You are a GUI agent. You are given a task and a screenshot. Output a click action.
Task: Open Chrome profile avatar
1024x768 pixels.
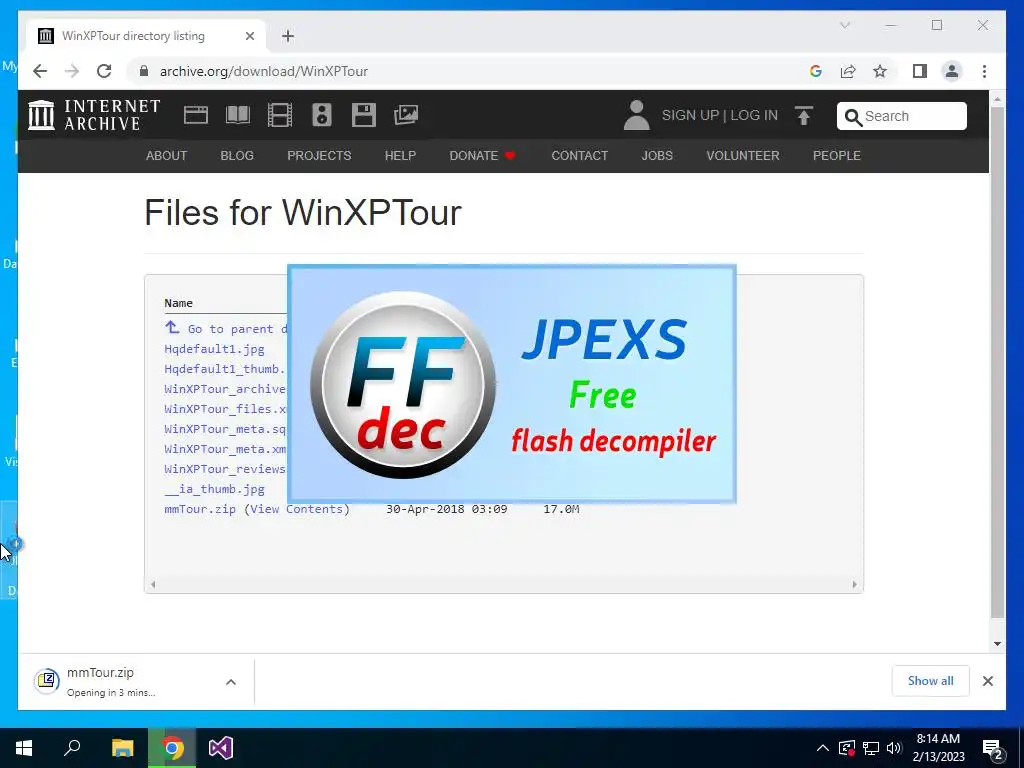click(952, 71)
